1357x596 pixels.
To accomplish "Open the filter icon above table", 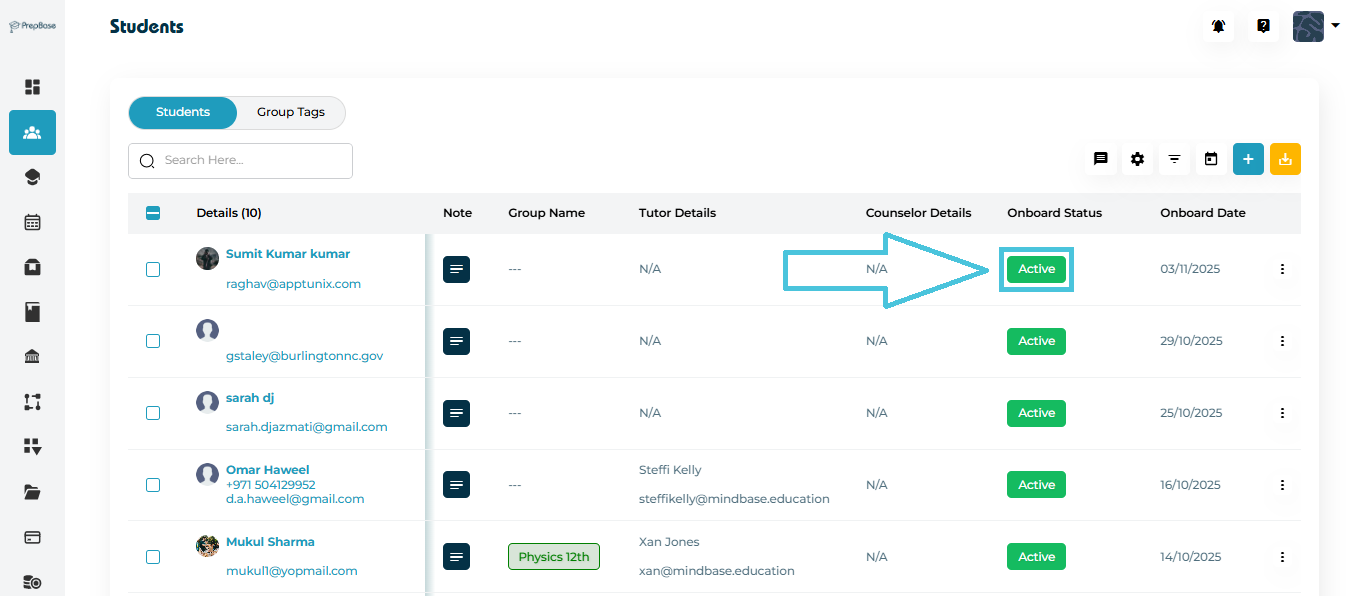I will (1174, 159).
